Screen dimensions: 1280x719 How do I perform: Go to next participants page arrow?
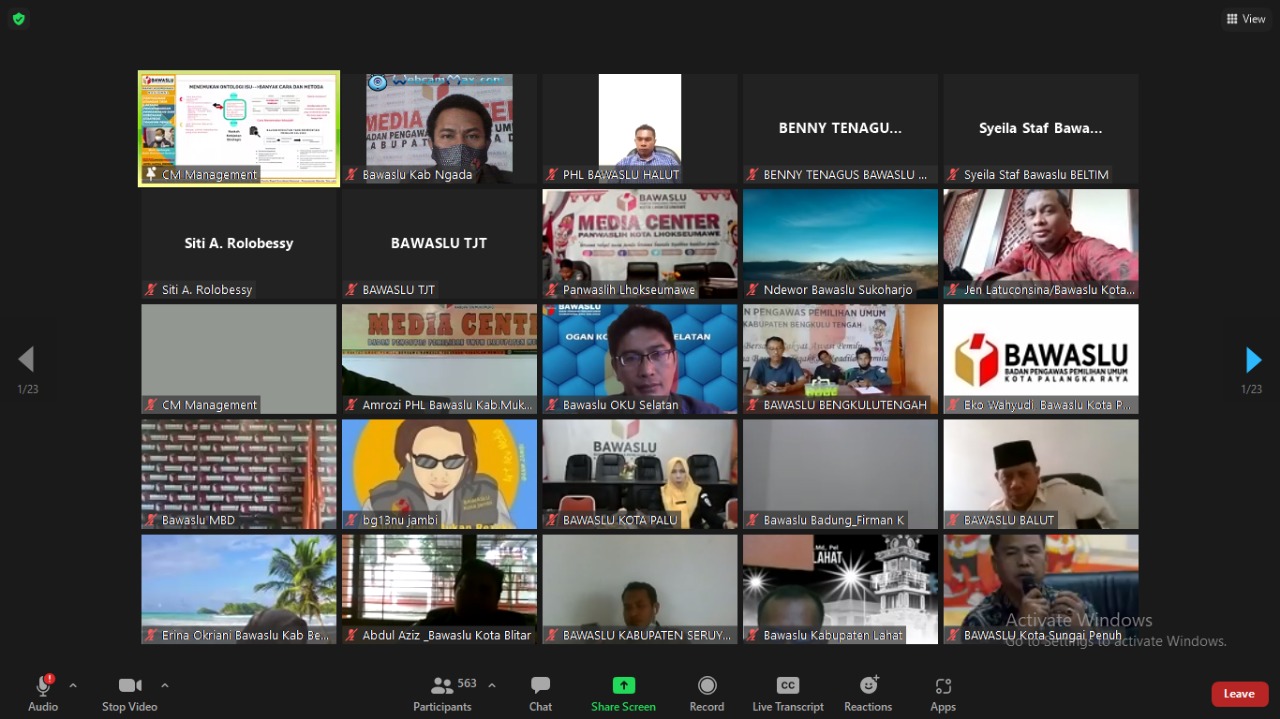[1253, 360]
